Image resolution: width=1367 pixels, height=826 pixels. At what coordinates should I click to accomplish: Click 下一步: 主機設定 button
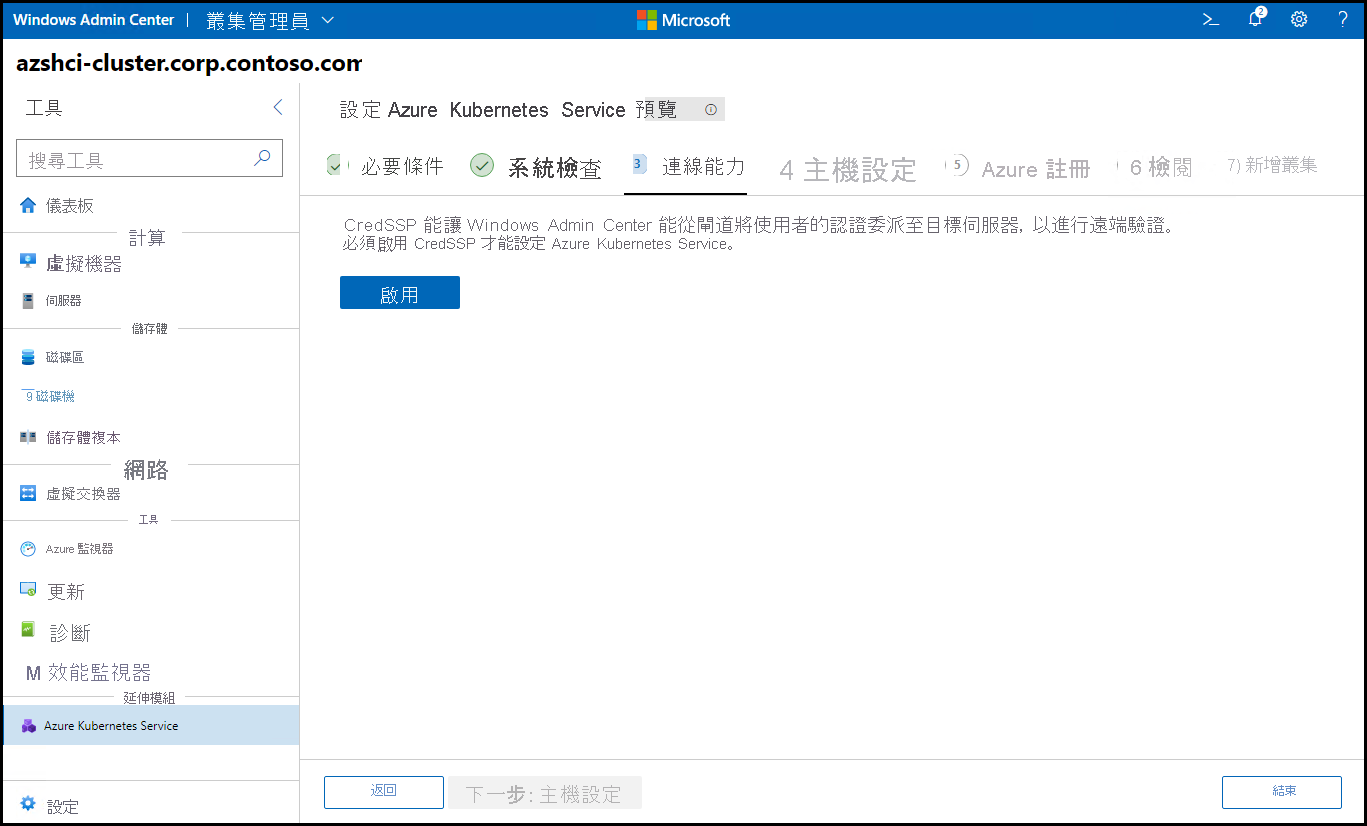(x=545, y=793)
